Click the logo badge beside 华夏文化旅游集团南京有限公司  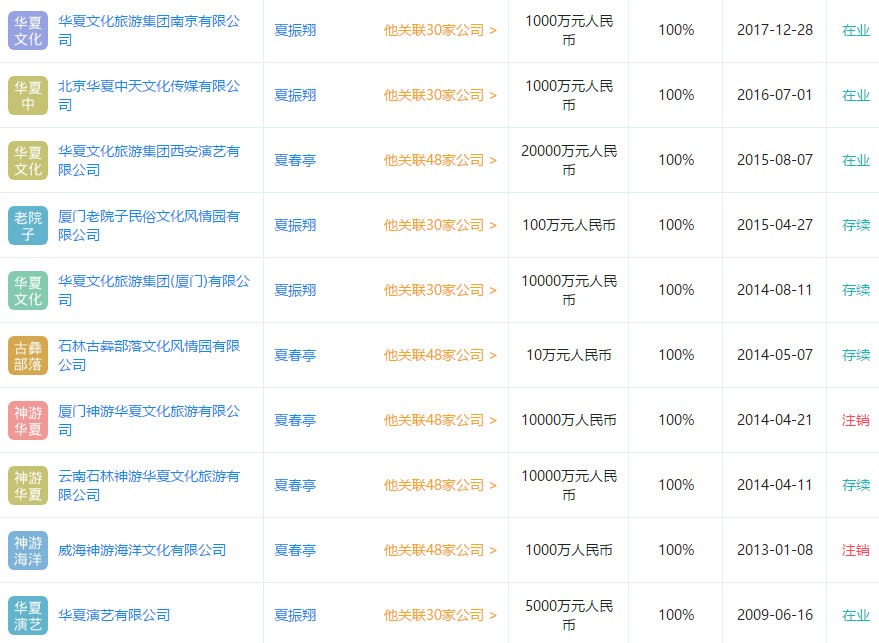28,30
